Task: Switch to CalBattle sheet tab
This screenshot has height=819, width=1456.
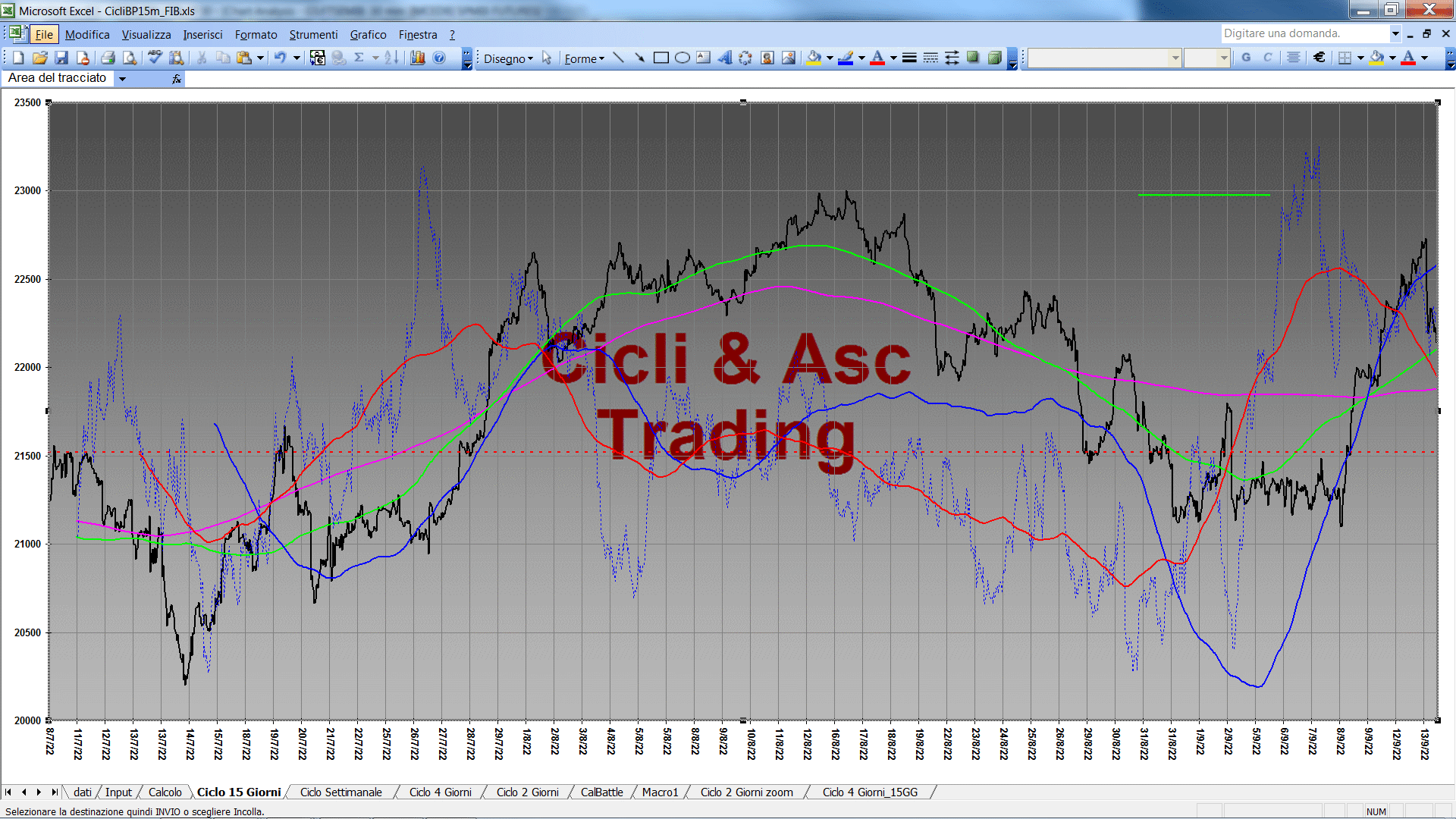Action: pos(602,792)
